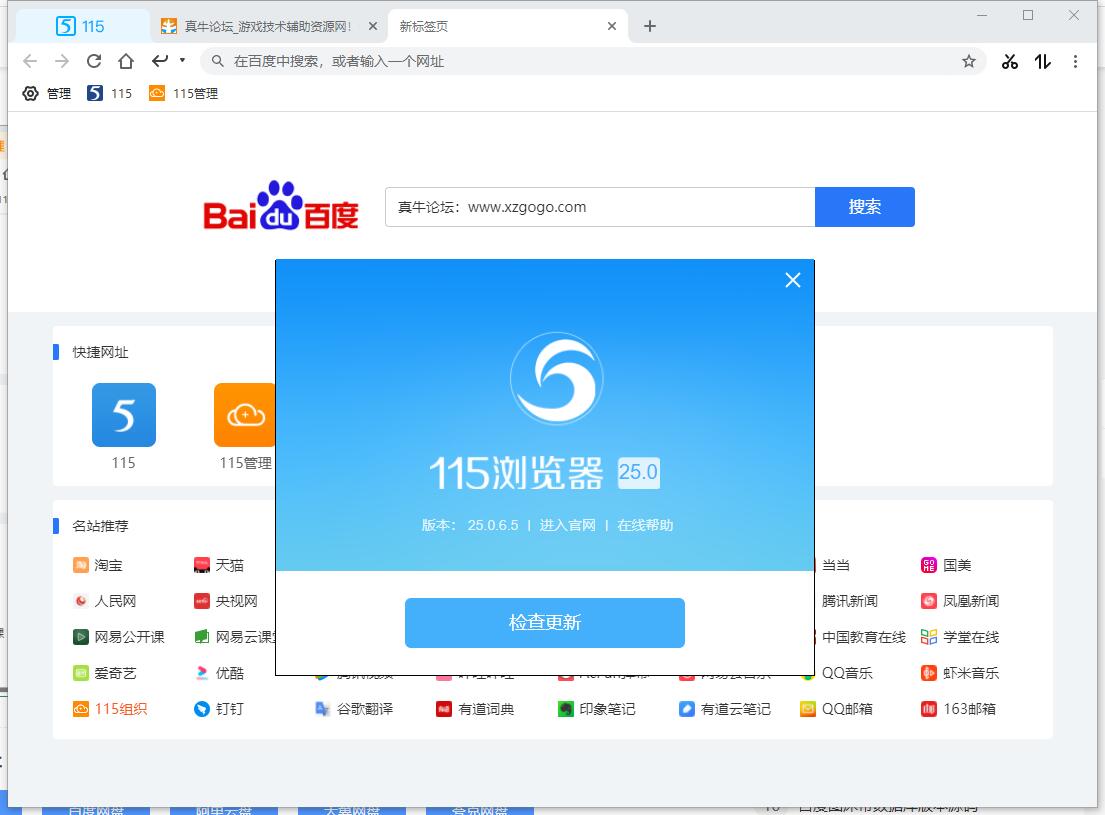Open 163邮箱 site link

point(959,709)
